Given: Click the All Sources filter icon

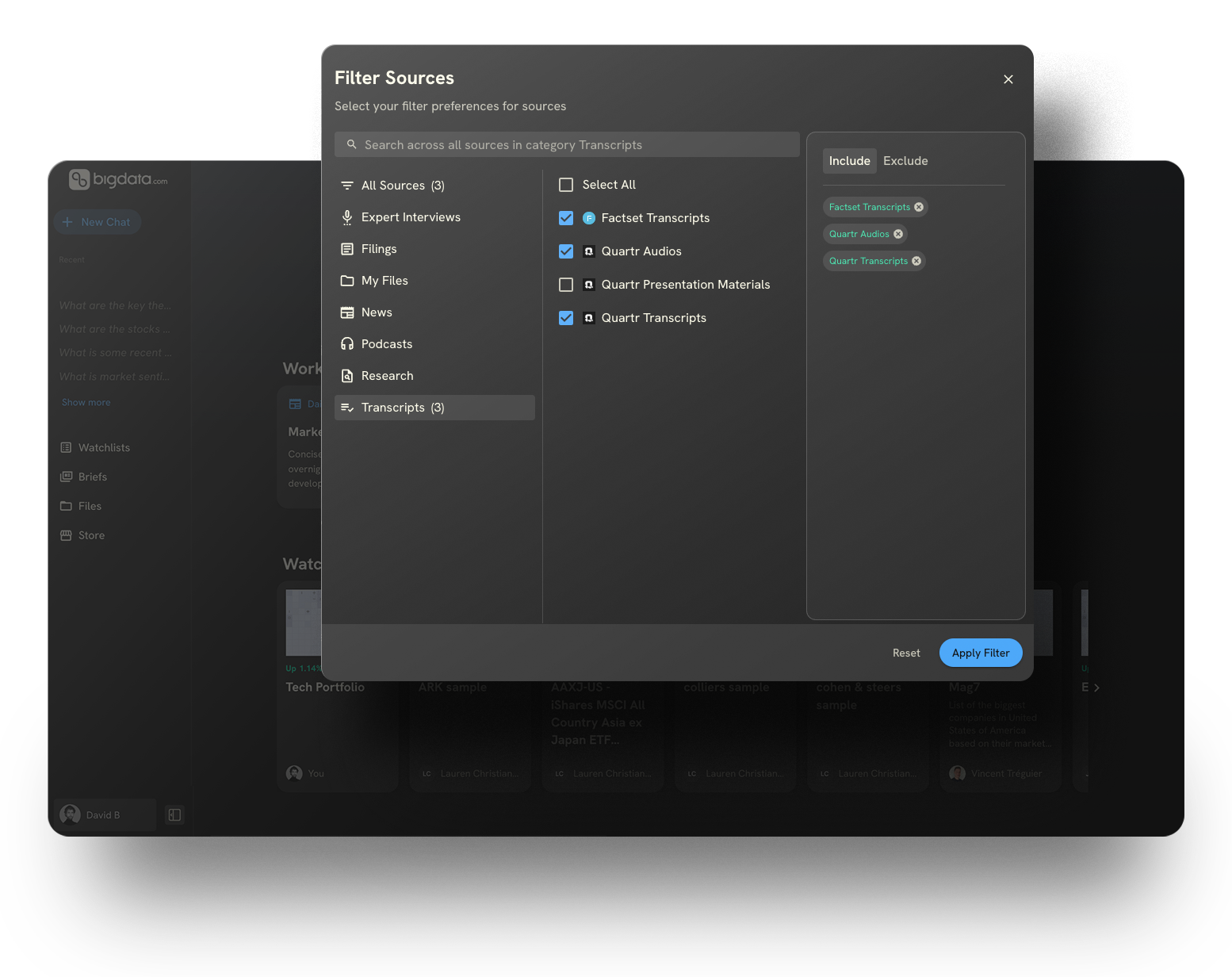Looking at the screenshot, I should click(x=347, y=186).
